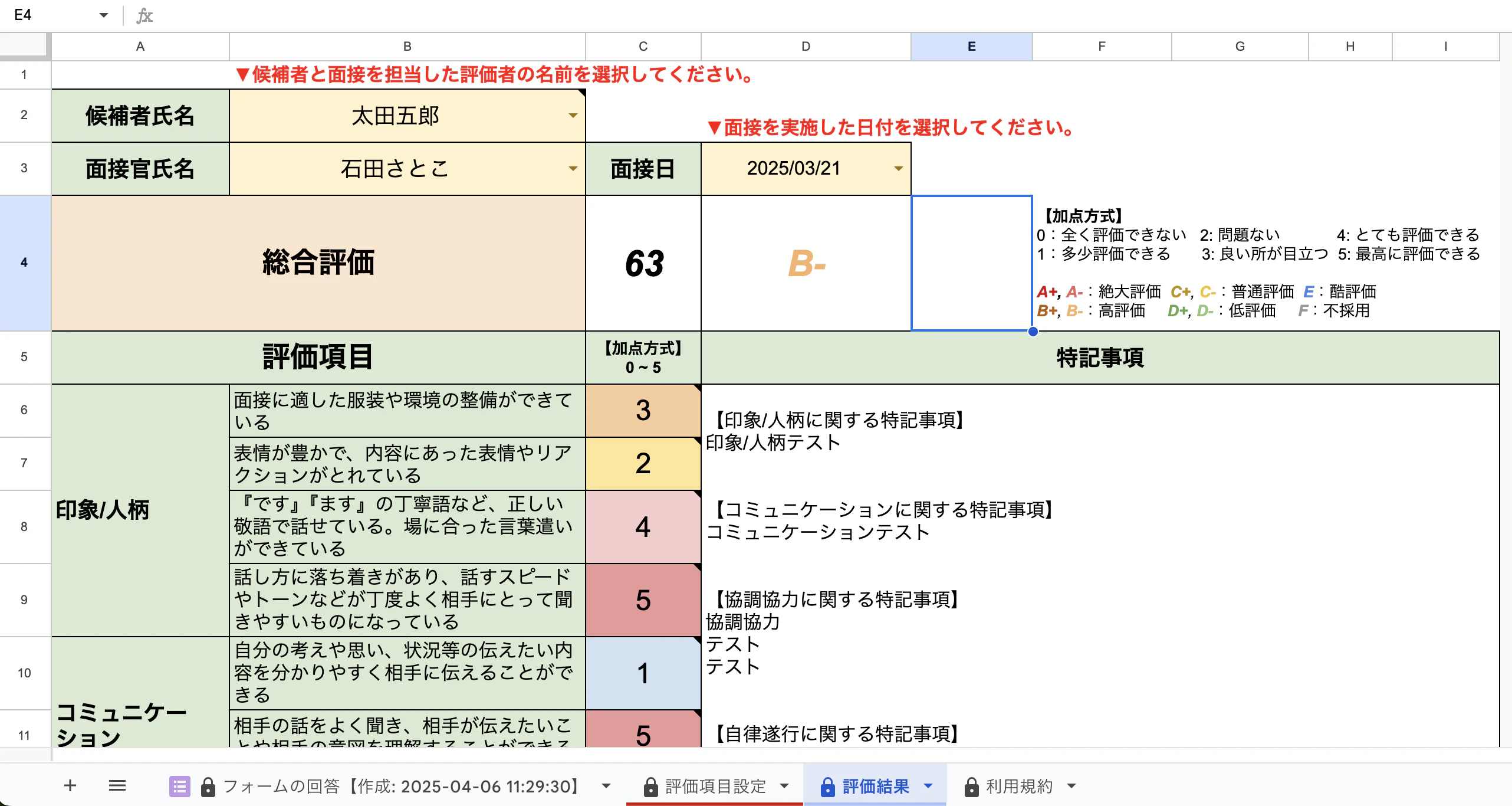Click score cell 2 in row 7
1512x806 pixels.
pos(643,464)
